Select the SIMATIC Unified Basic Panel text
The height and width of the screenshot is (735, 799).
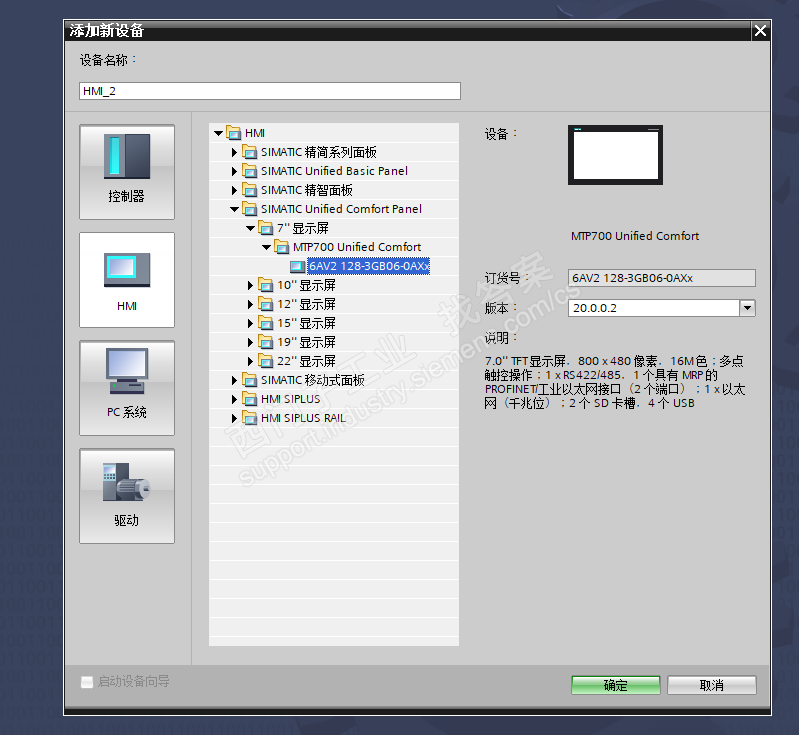pyautogui.click(x=334, y=171)
